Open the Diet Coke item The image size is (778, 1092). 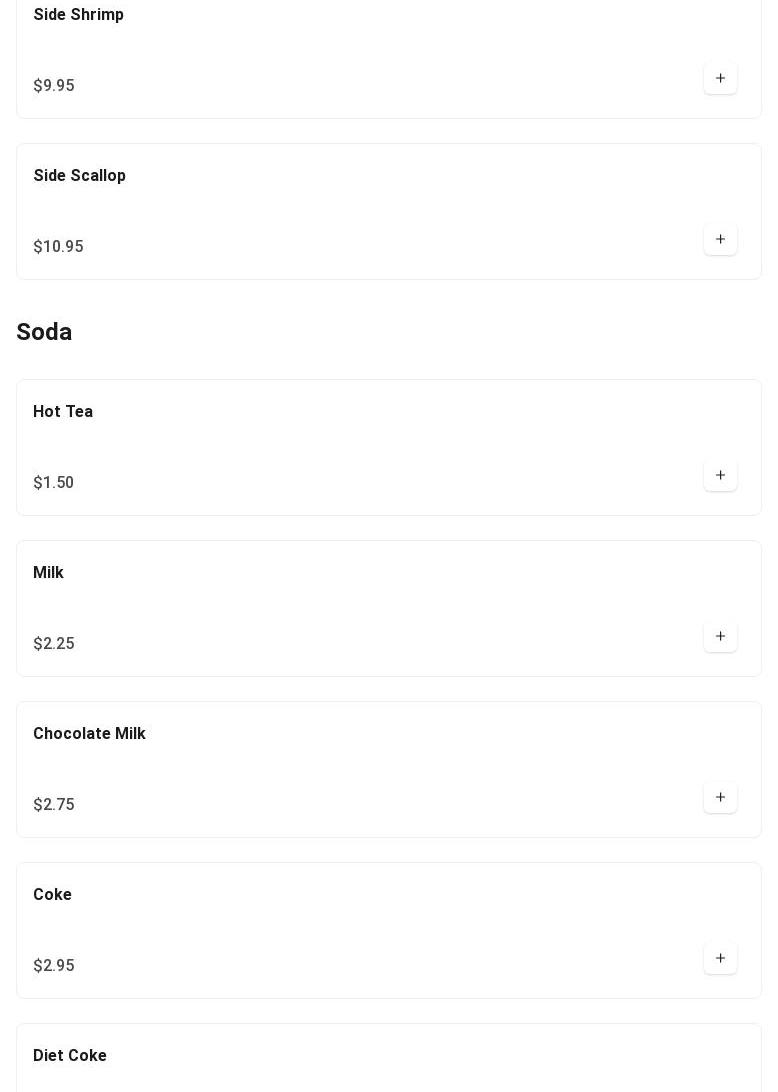[x=70, y=1056]
